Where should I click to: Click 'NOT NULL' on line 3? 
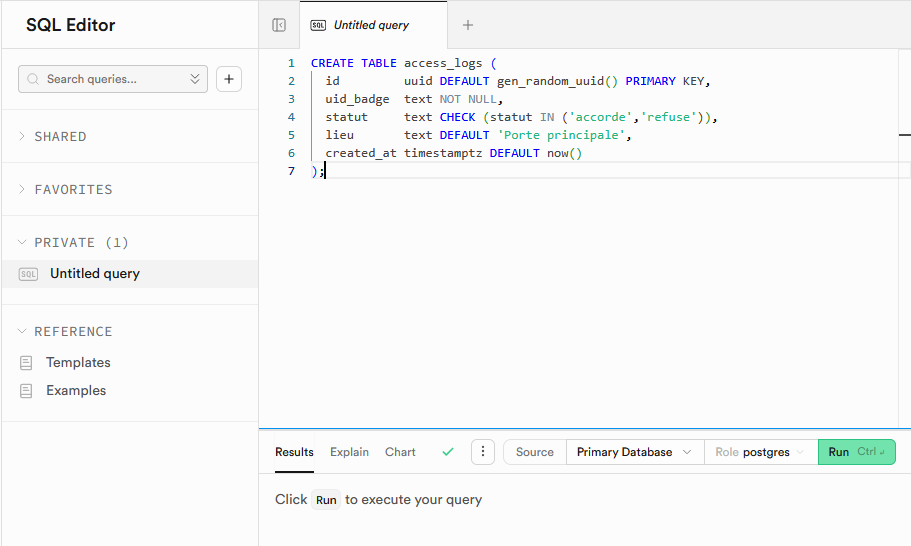click(468, 99)
